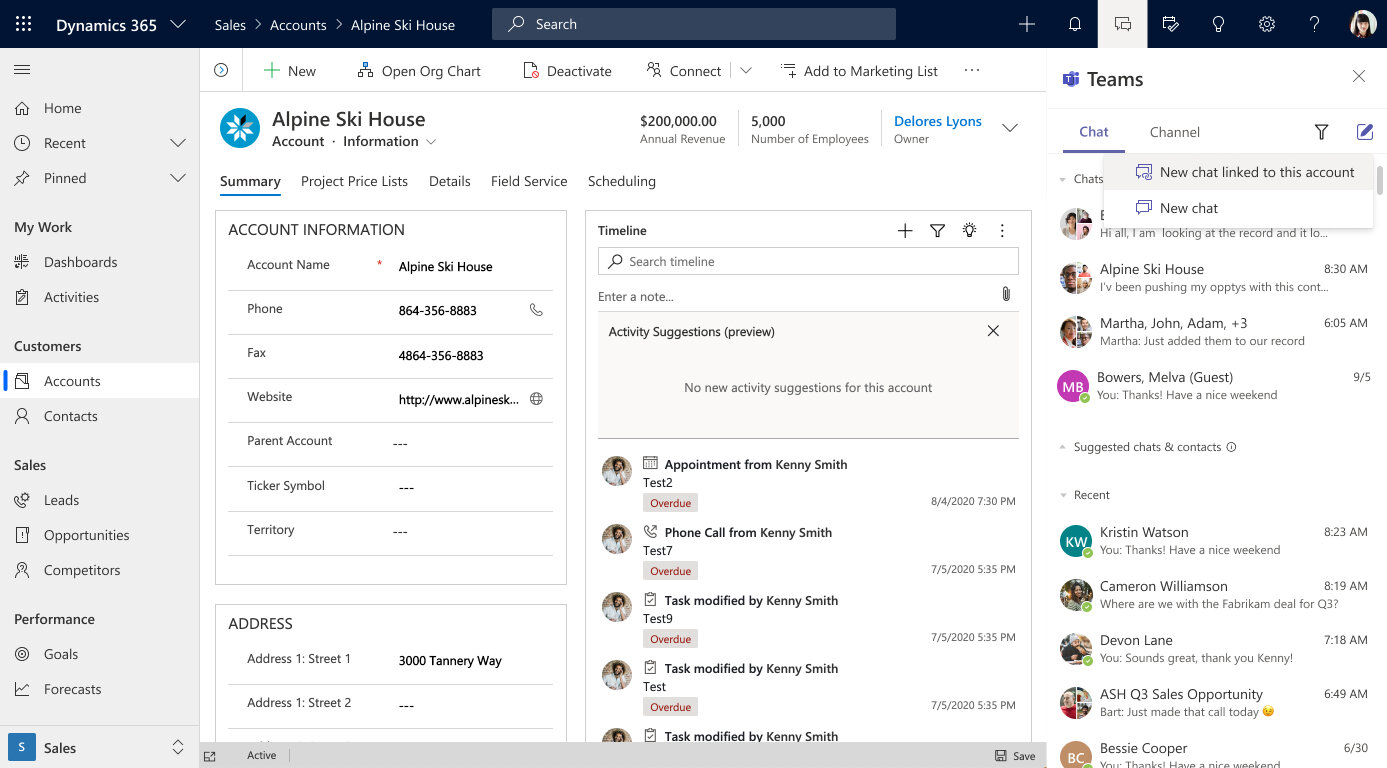Open timeline more options ellipsis
The image size is (1387, 768).
(1002, 231)
